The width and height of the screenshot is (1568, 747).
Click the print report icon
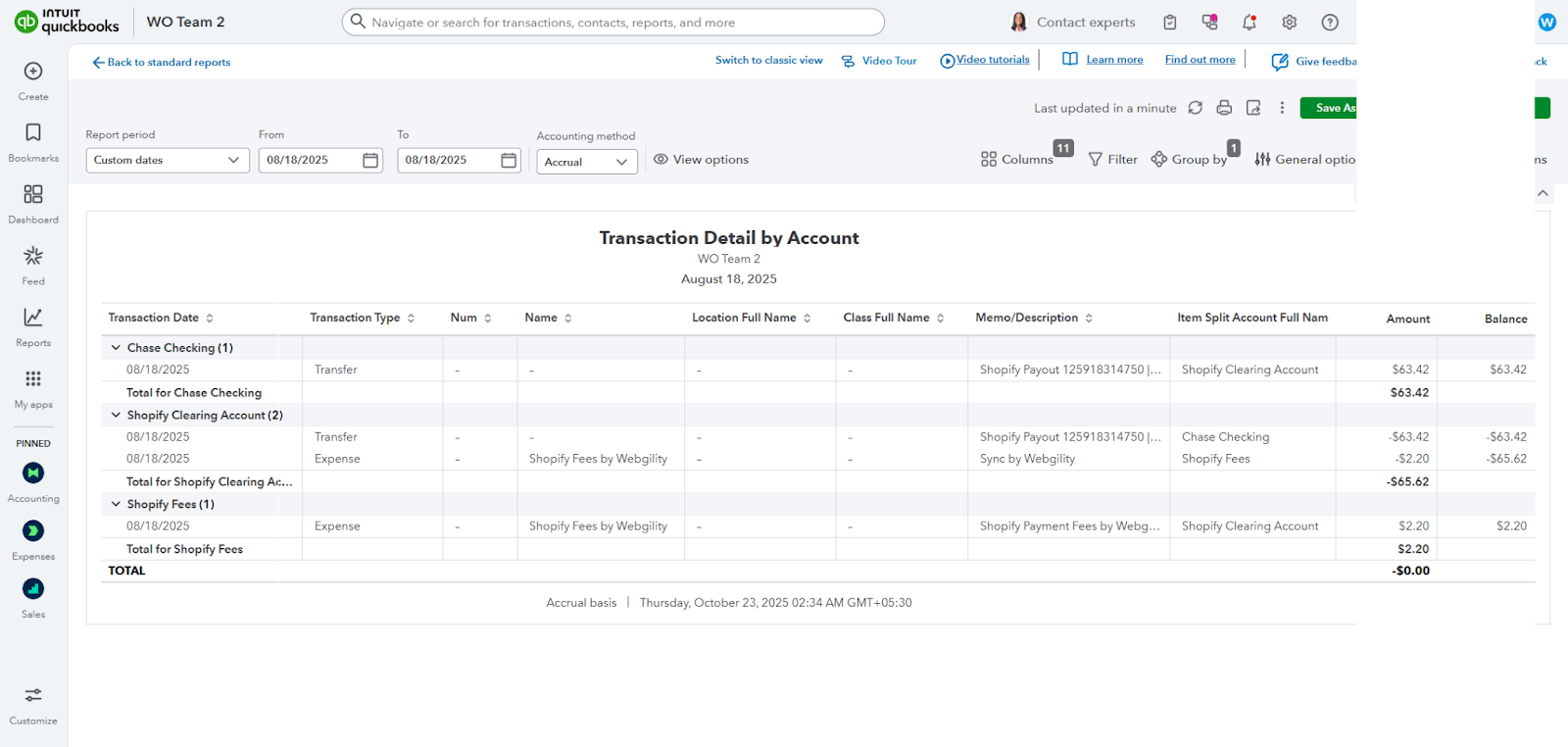tap(1224, 108)
